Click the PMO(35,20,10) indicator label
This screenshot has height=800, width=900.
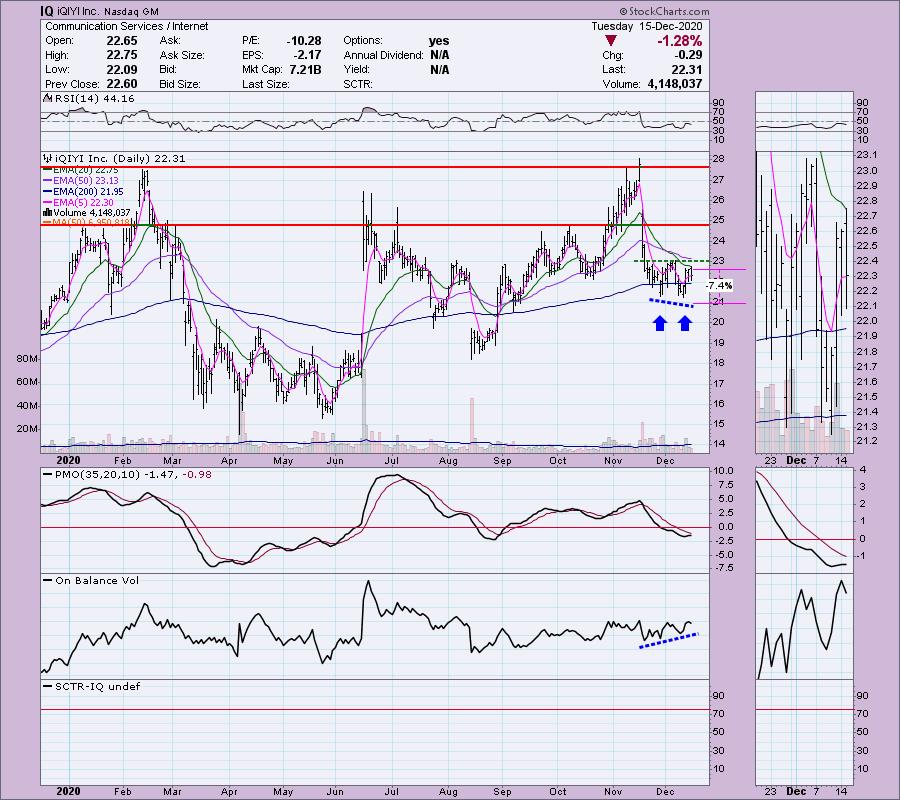point(97,475)
